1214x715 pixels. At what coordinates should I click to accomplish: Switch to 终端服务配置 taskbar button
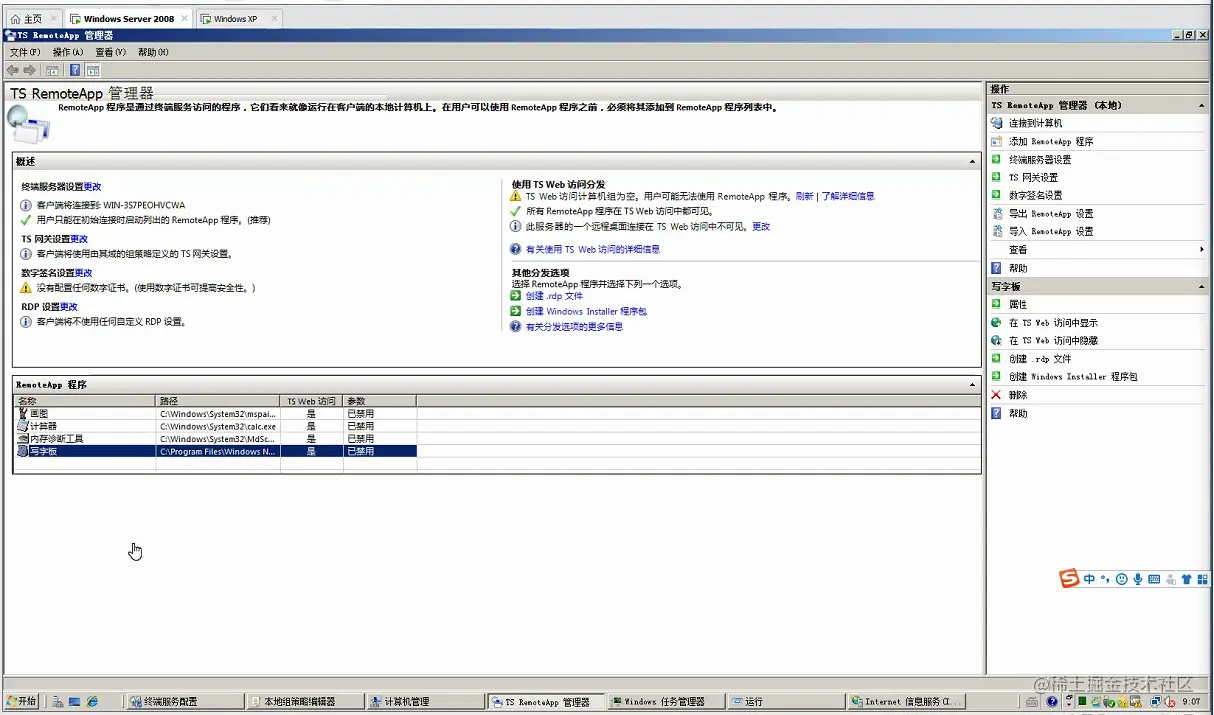point(186,702)
